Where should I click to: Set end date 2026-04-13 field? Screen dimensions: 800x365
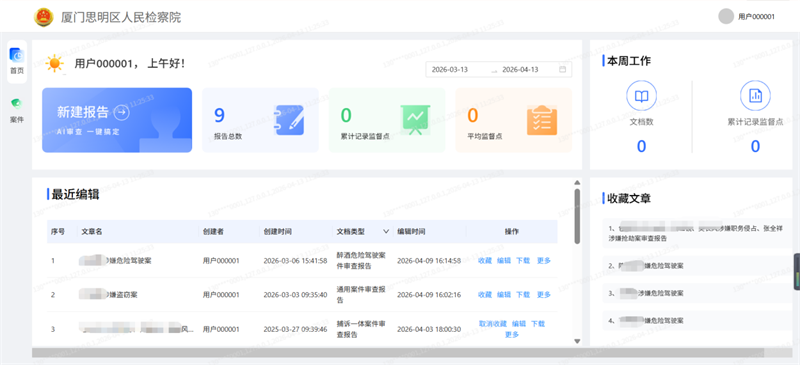(x=520, y=69)
